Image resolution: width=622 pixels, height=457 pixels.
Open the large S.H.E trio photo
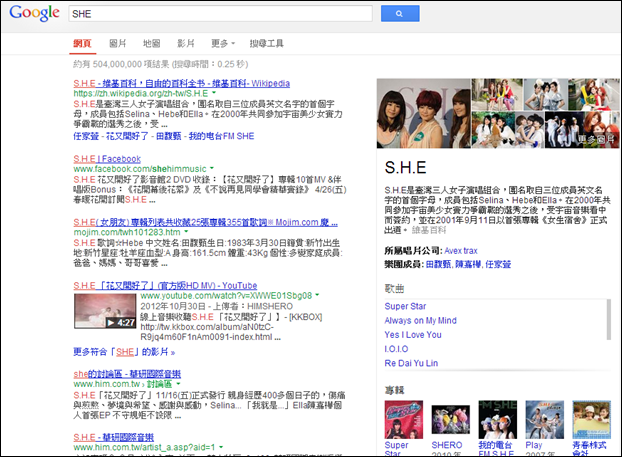(x=424, y=113)
